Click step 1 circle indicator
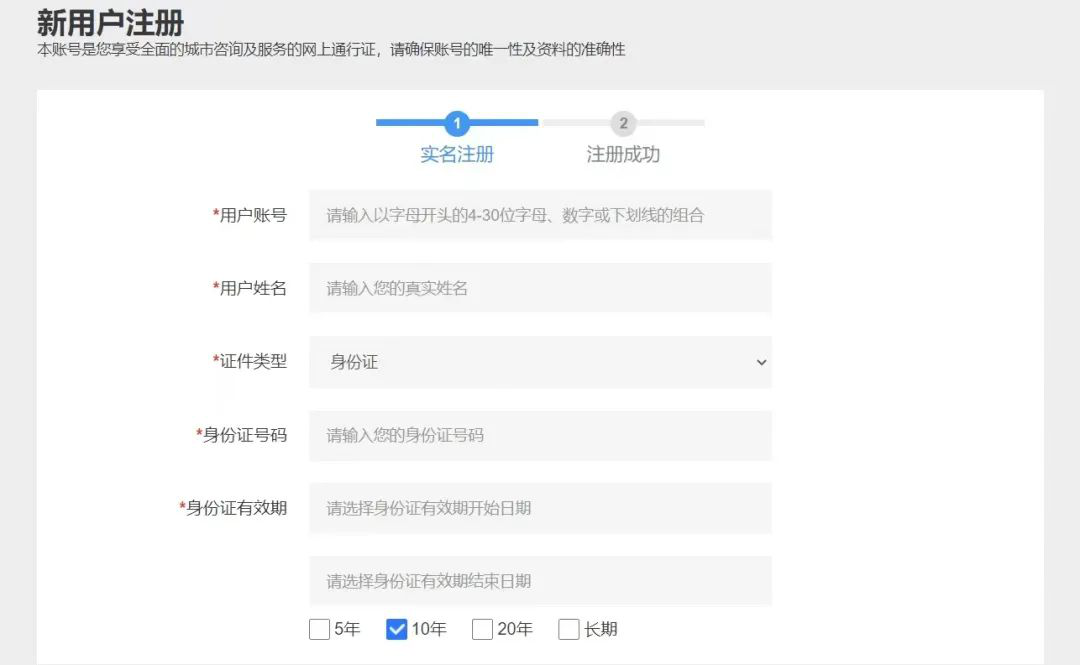The height and width of the screenshot is (665, 1080). [457, 123]
